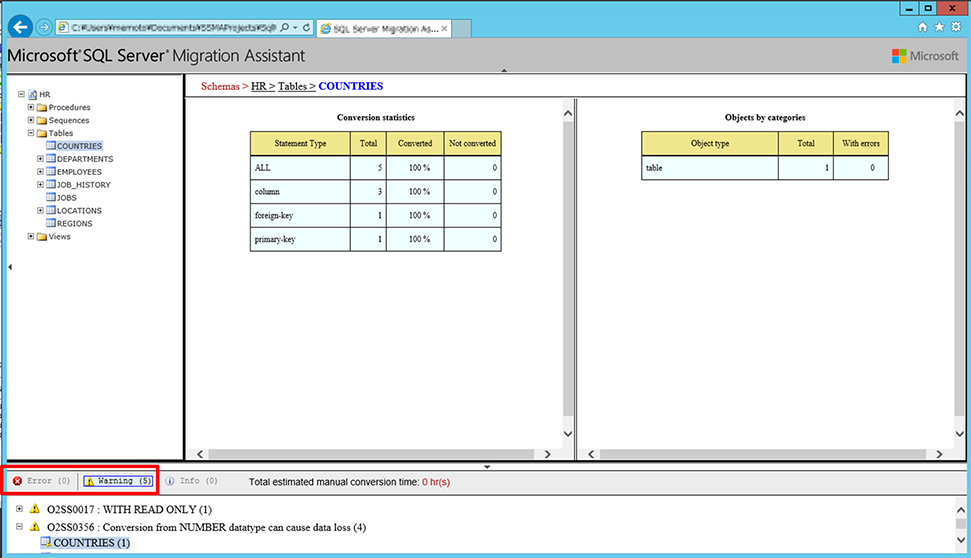Close the SQL Server Migration Assistant tab

(x=444, y=28)
